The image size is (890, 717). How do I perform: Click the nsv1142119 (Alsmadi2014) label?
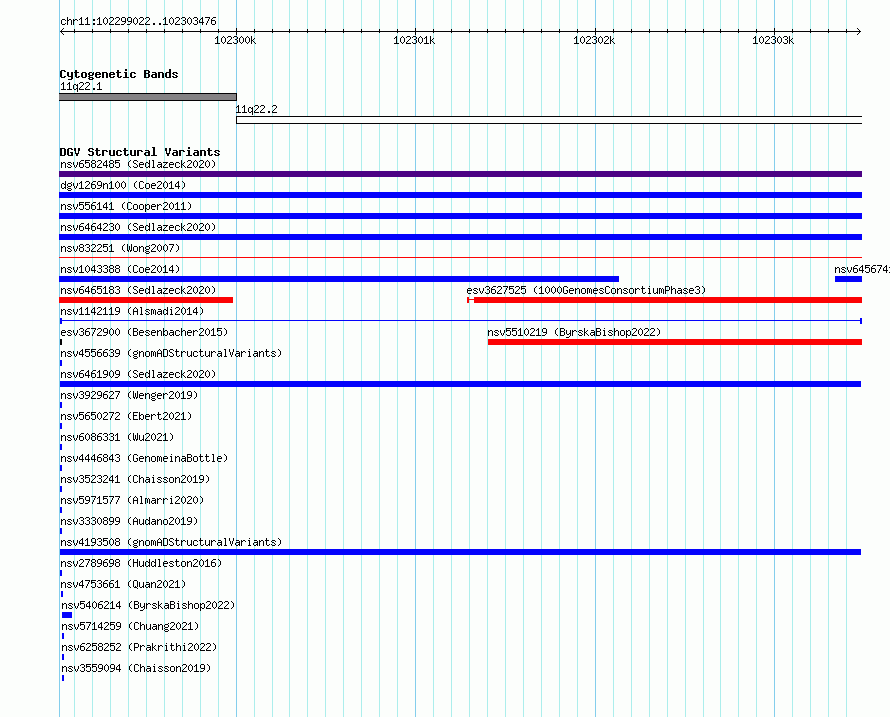tap(132, 311)
